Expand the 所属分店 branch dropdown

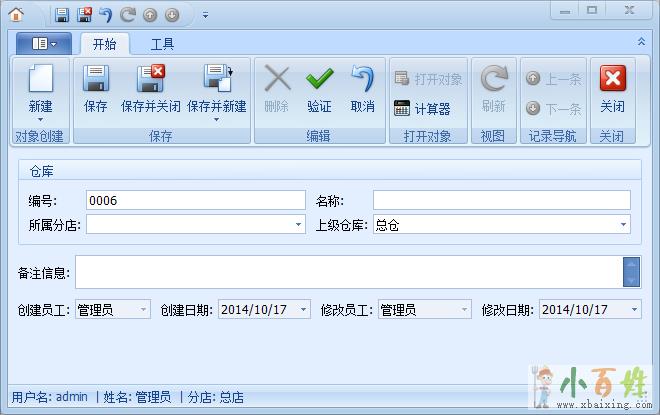[x=298, y=226]
